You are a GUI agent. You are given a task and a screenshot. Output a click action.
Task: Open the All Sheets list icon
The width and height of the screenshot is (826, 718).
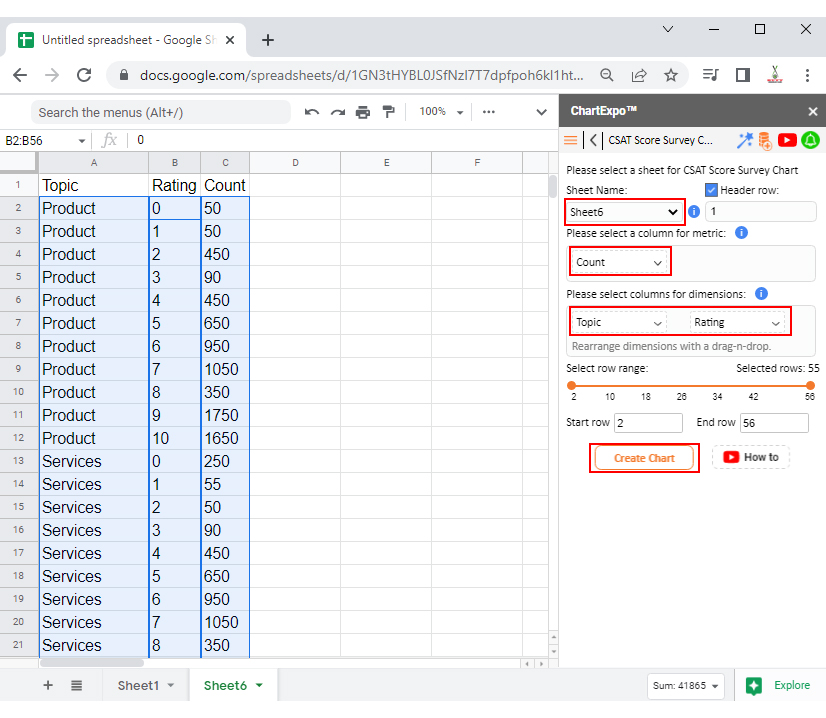[x=76, y=685]
